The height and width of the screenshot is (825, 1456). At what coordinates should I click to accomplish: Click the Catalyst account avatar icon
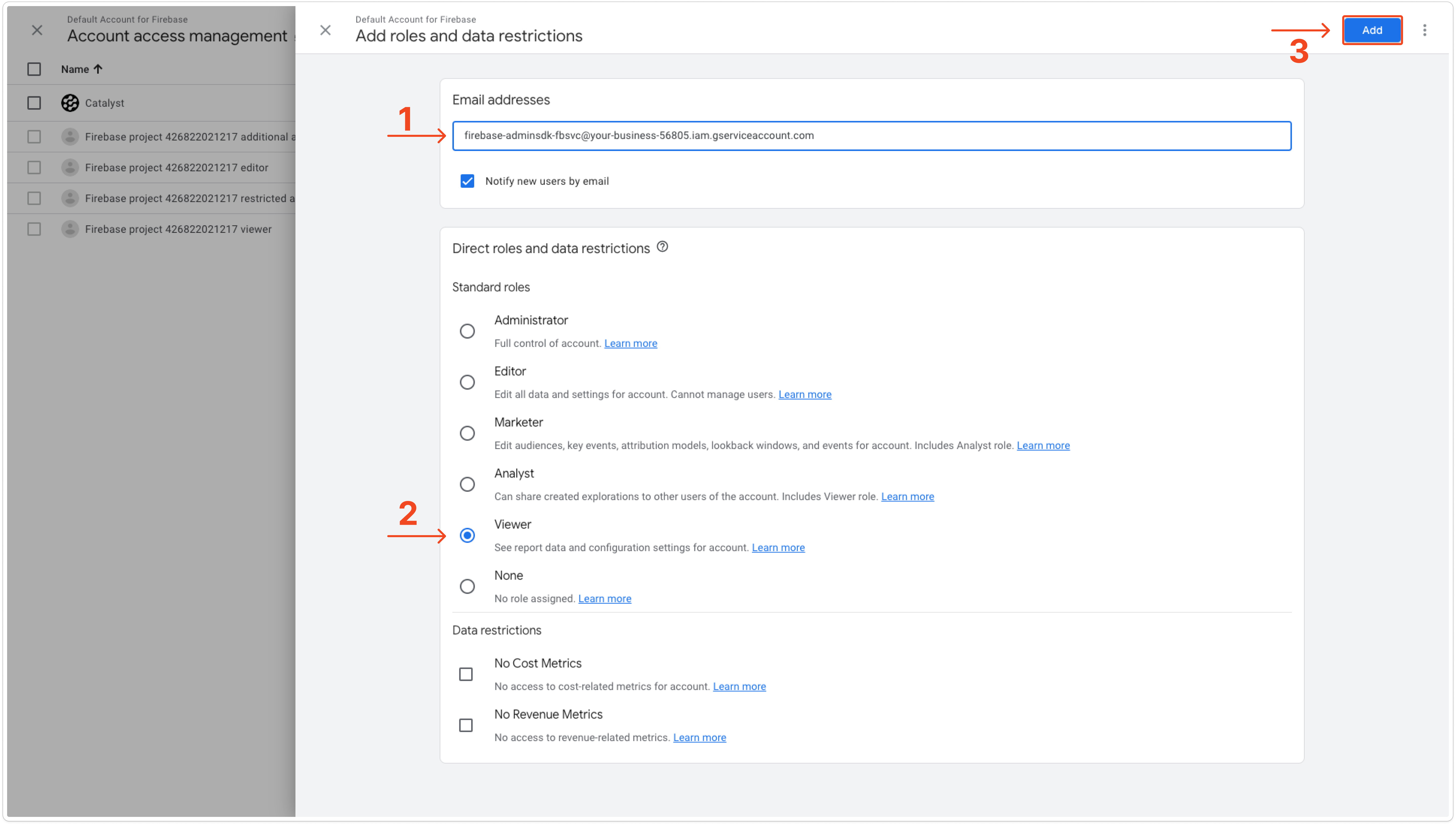tap(70, 103)
